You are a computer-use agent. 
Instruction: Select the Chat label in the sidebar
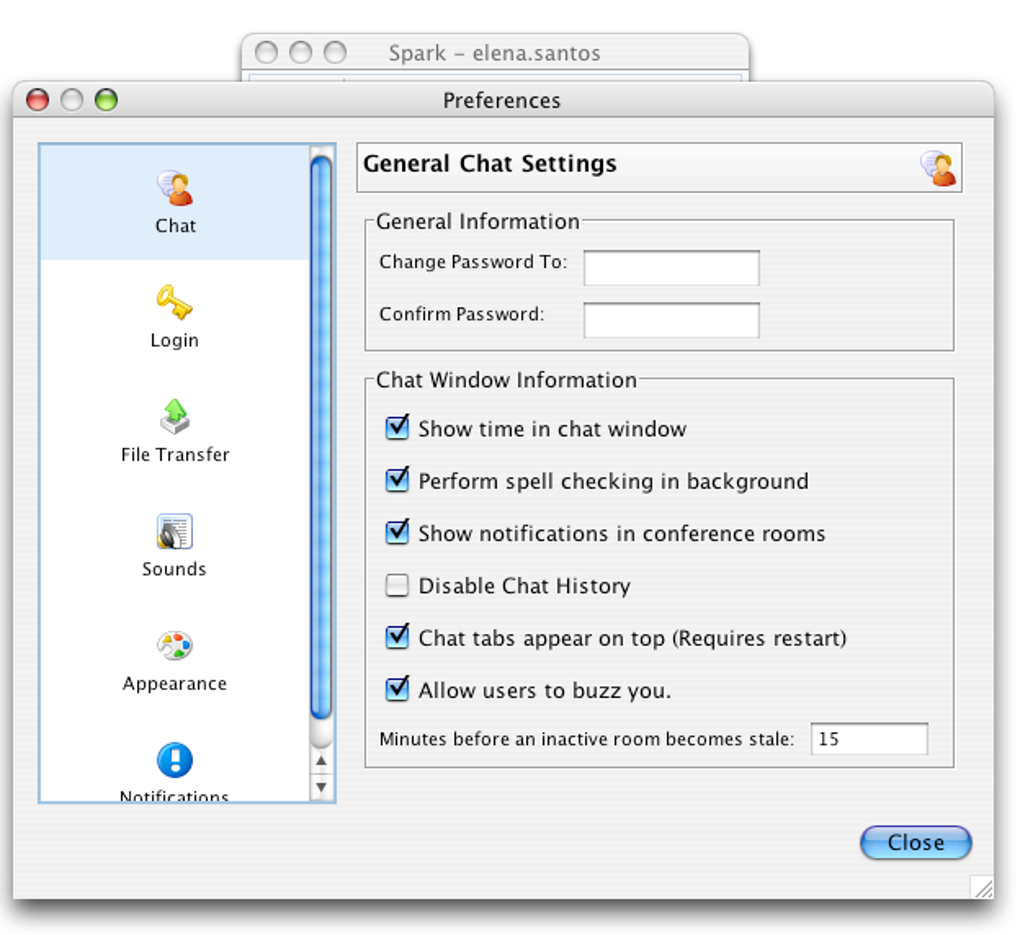click(x=175, y=226)
